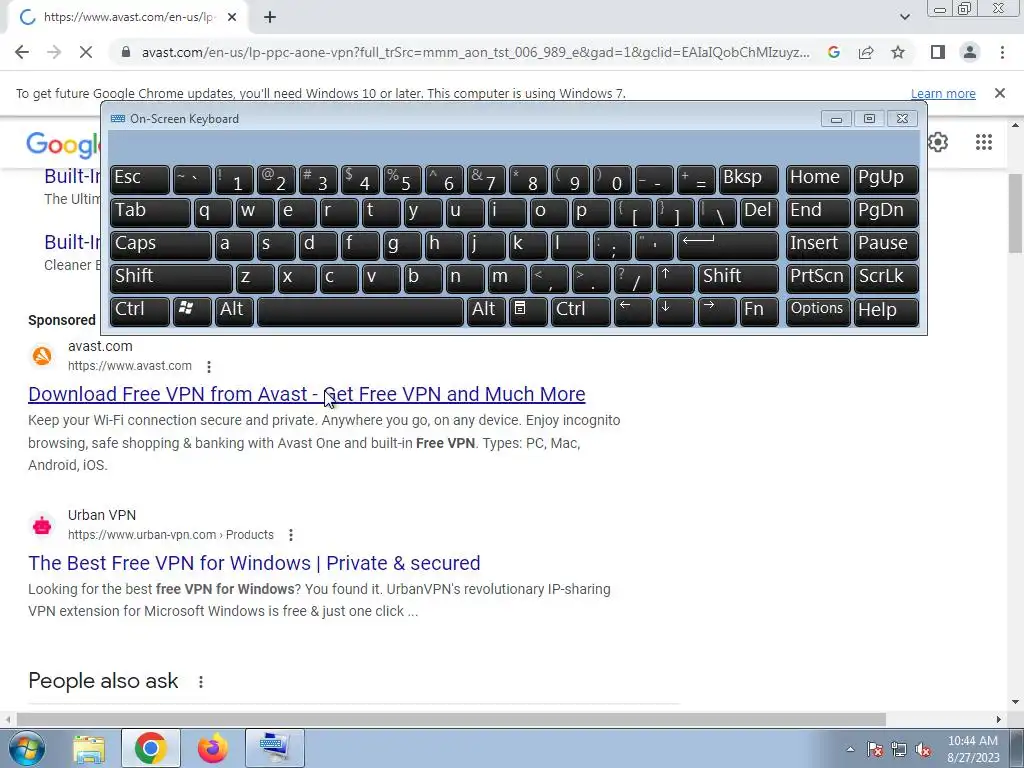
Task: Open options for Urban VPN result
Action: tap(291, 535)
